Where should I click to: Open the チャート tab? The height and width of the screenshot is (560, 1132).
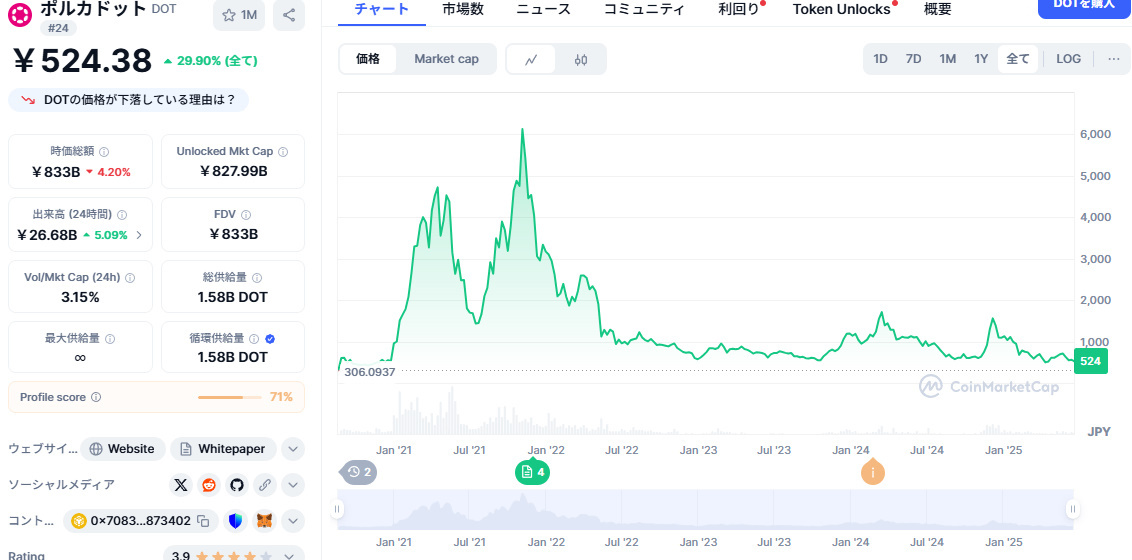pos(382,9)
